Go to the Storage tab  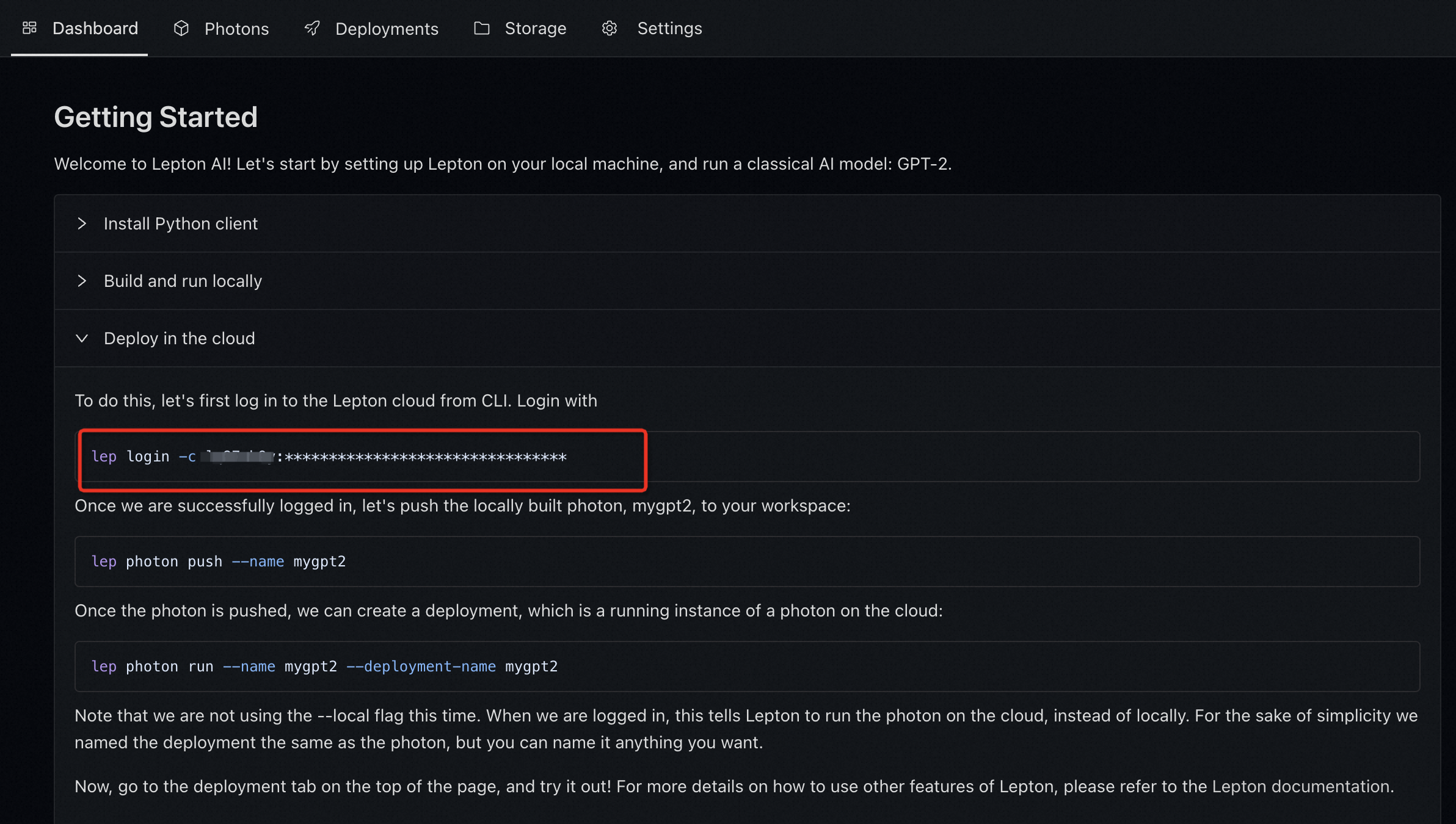(x=535, y=29)
